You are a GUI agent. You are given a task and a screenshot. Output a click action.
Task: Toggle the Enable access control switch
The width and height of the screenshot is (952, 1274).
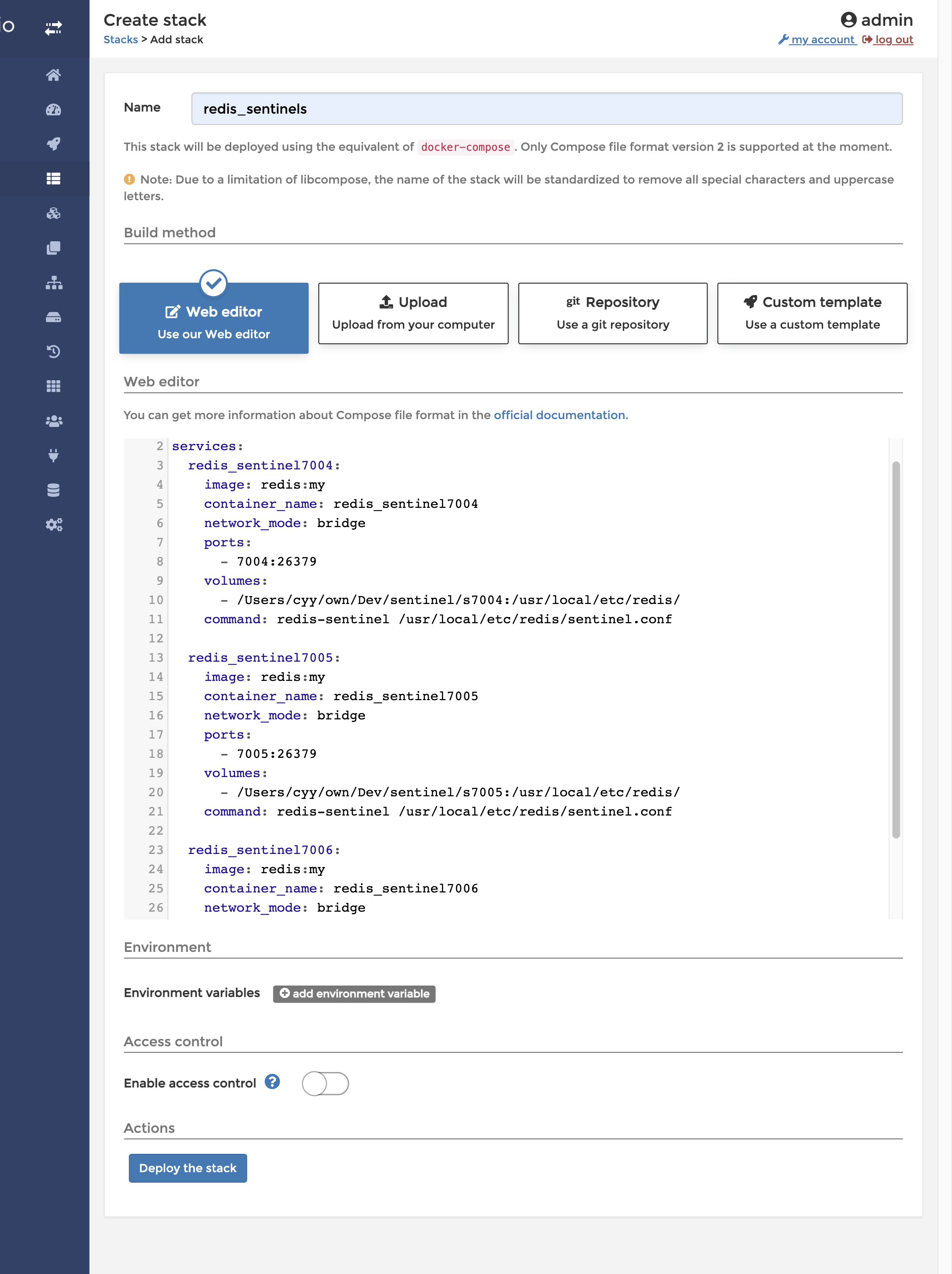point(325,1083)
